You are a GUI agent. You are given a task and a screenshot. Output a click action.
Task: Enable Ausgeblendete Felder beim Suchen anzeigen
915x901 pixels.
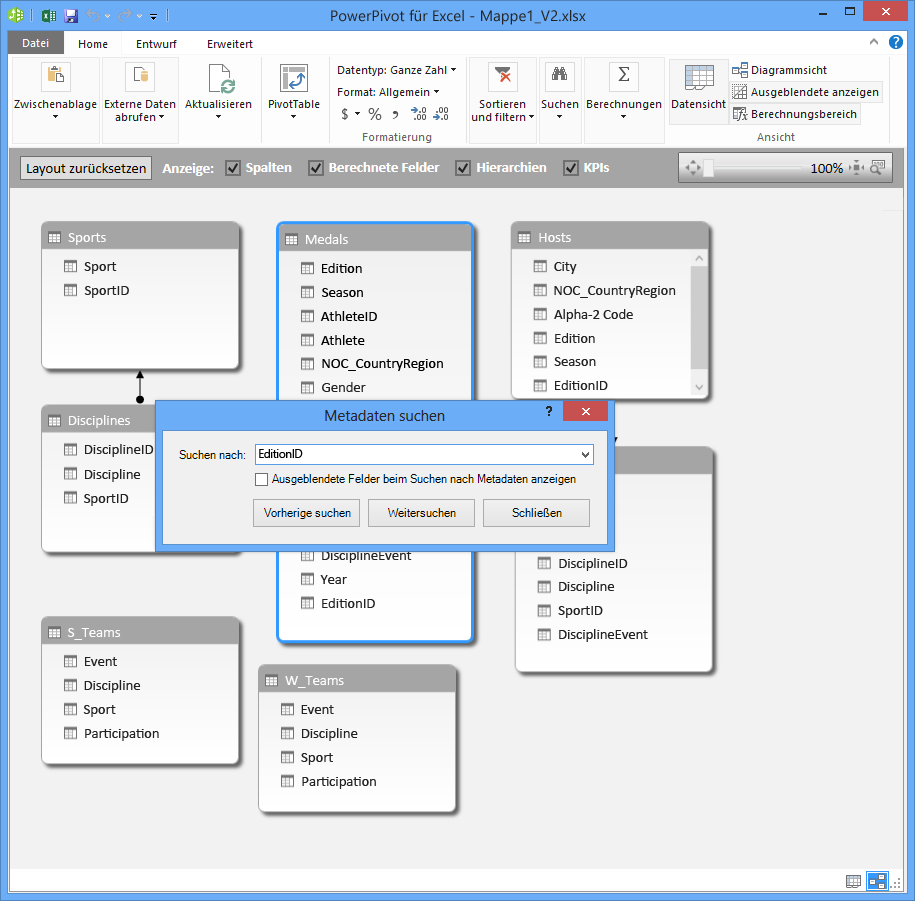(x=262, y=479)
